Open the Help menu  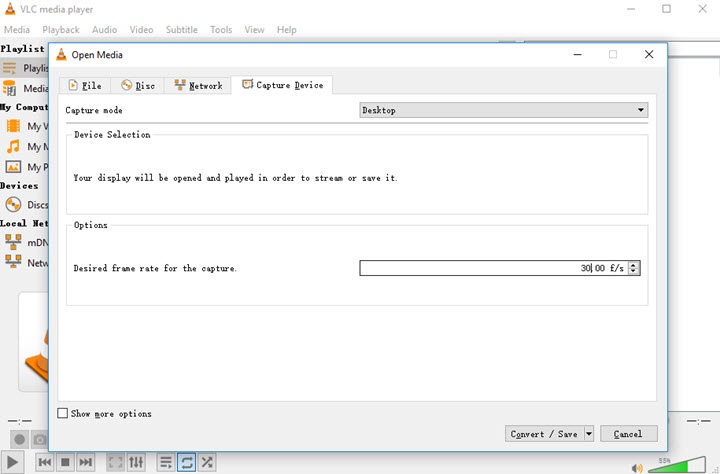287,30
